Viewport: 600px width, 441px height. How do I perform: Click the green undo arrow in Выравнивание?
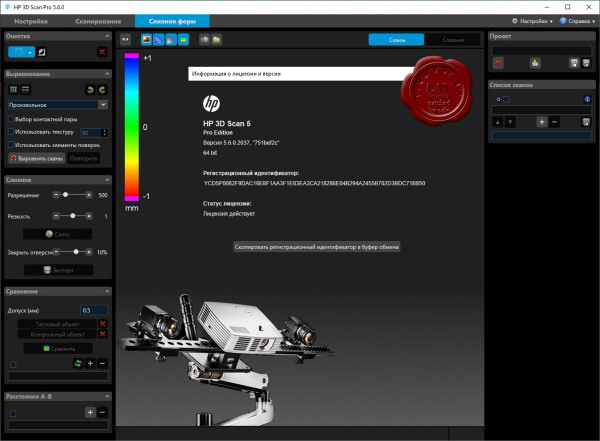(x=90, y=90)
